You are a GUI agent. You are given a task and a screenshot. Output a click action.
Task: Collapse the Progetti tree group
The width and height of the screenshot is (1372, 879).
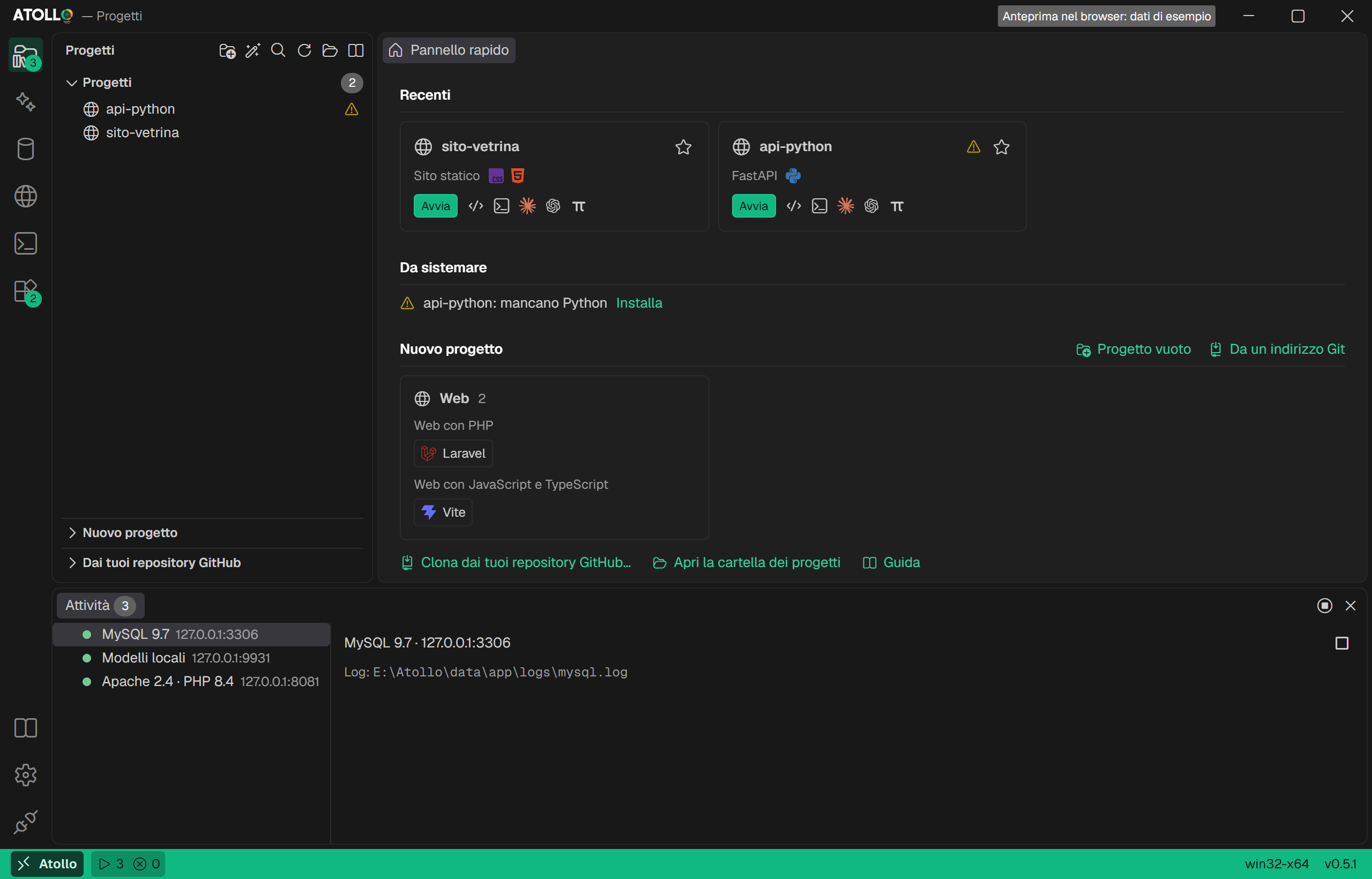tap(71, 83)
